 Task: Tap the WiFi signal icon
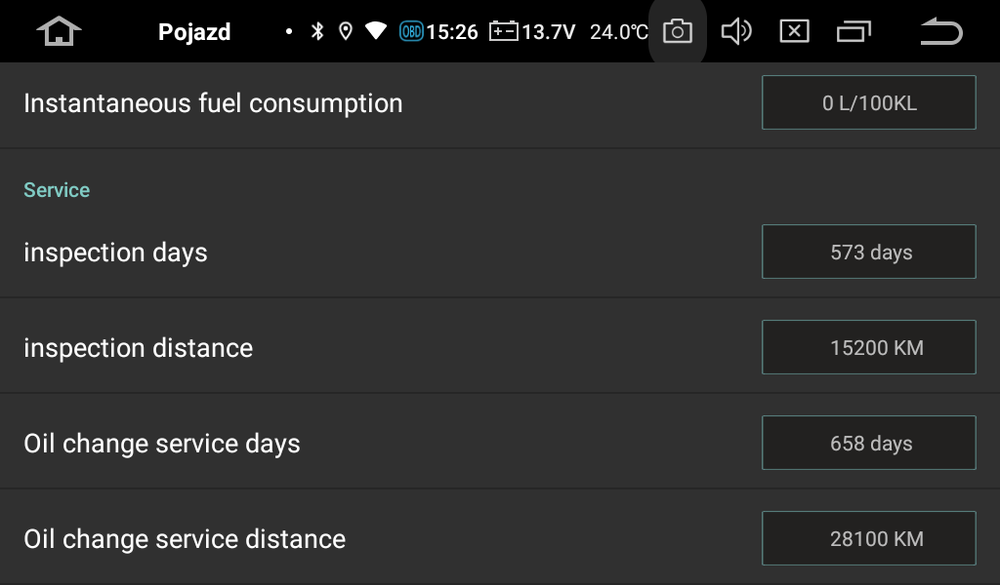(x=375, y=31)
